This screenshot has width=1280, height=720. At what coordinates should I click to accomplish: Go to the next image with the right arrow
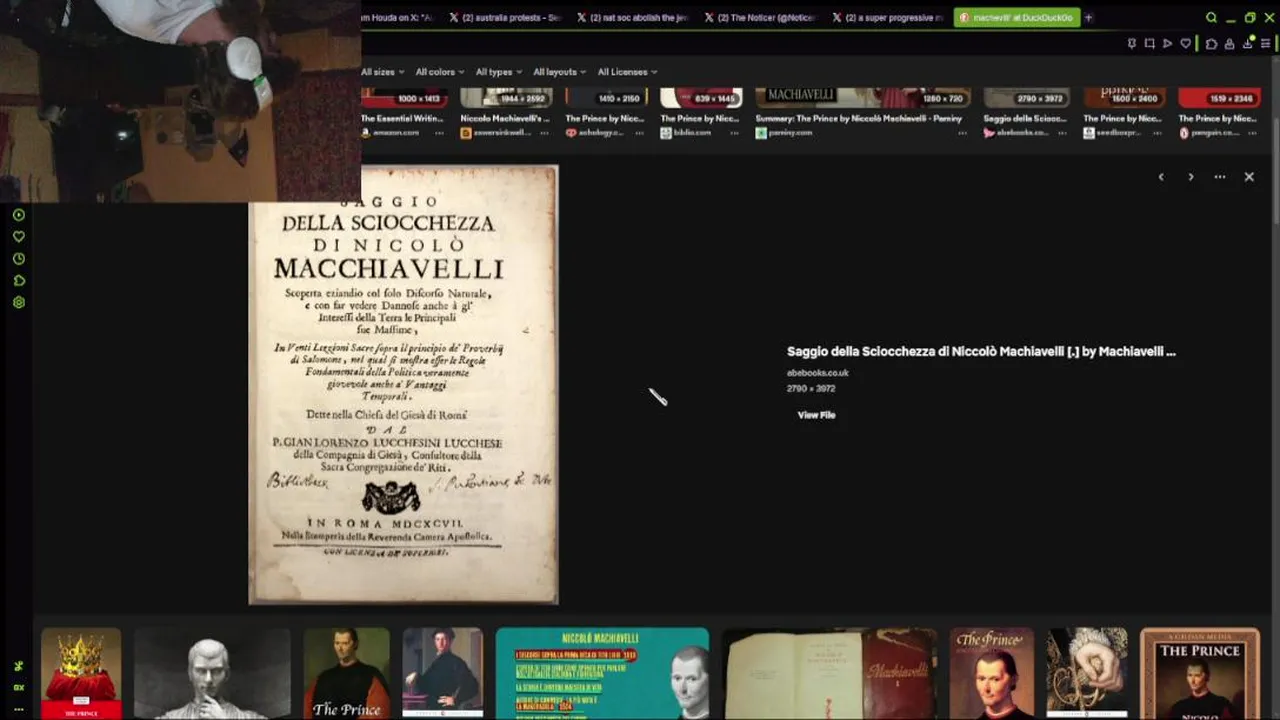(x=1190, y=177)
